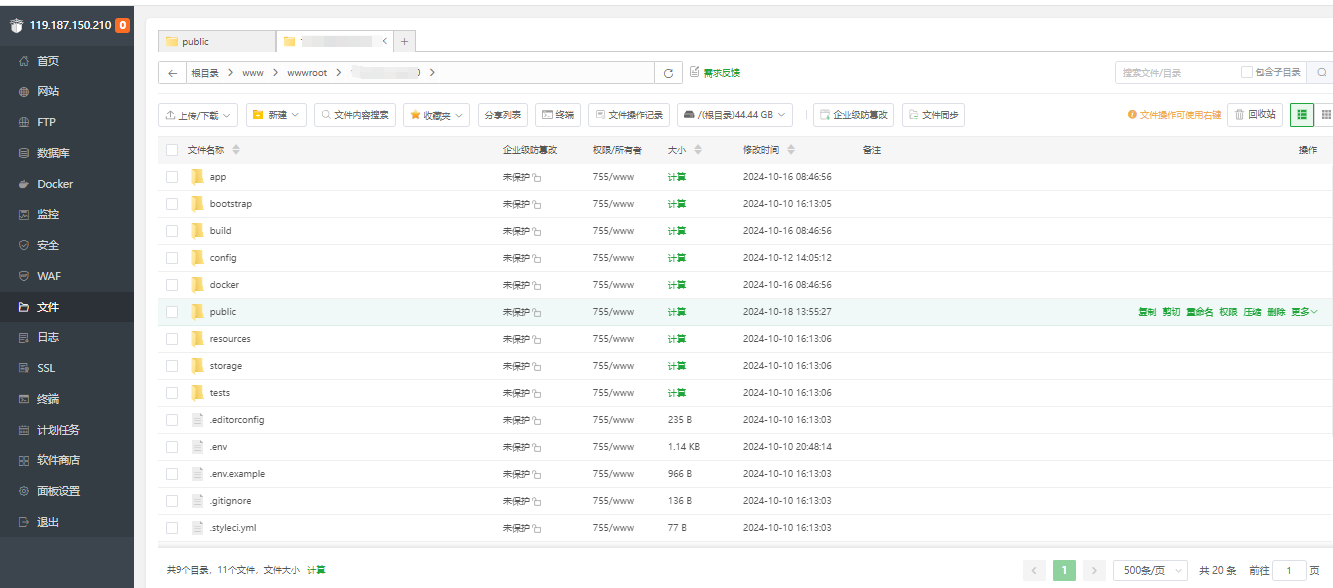This screenshot has height=588, width=1333.
Task: Click the search magnifier button
Action: pos(1321,72)
